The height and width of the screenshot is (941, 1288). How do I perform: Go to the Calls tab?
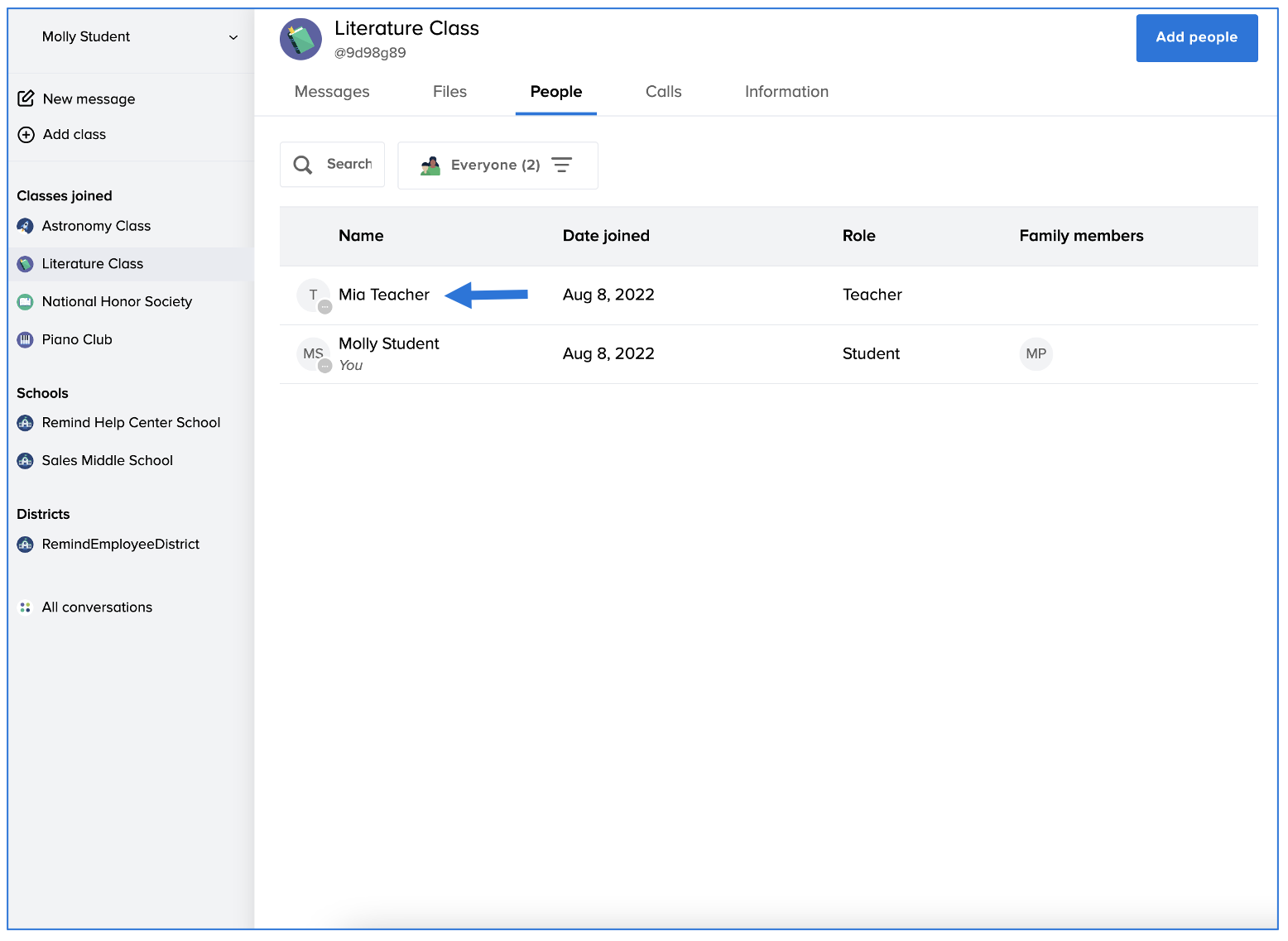(663, 92)
